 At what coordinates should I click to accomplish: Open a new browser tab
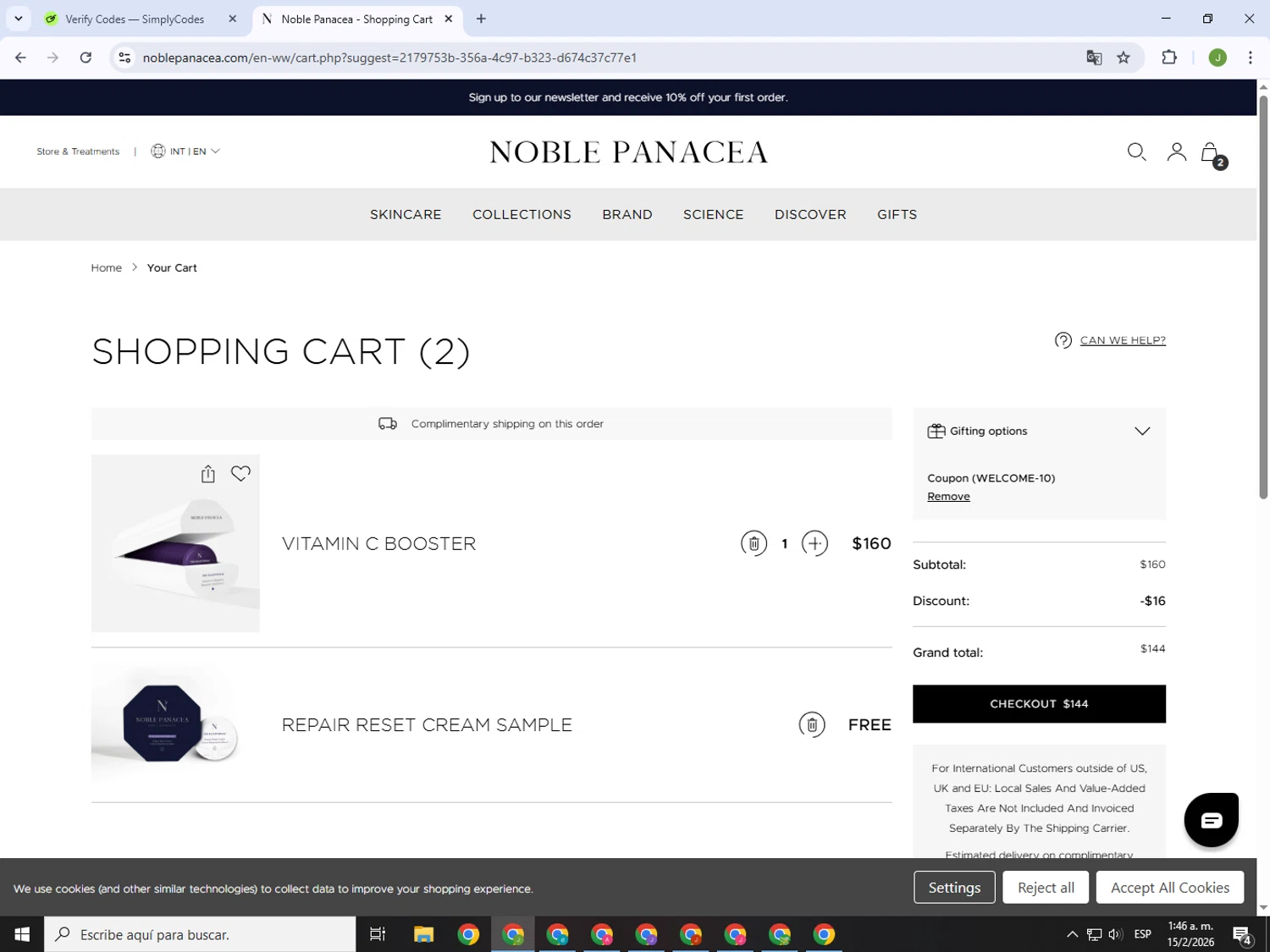click(x=481, y=19)
